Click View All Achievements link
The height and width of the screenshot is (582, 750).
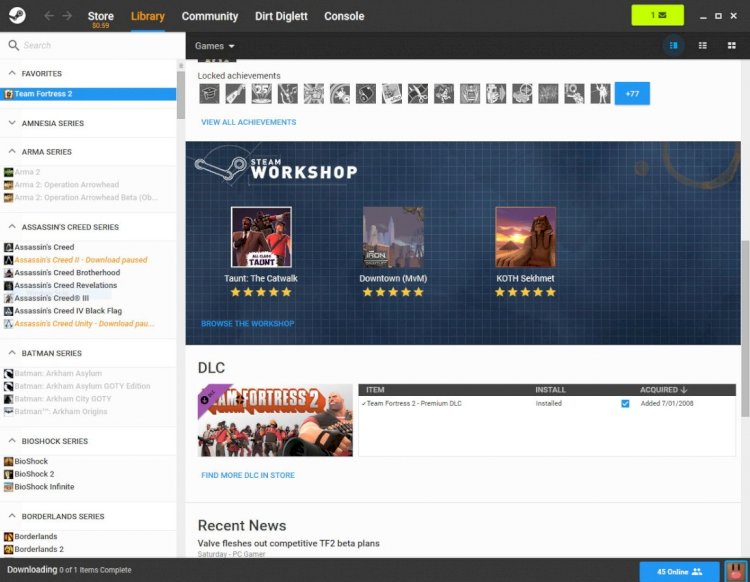tap(249, 122)
